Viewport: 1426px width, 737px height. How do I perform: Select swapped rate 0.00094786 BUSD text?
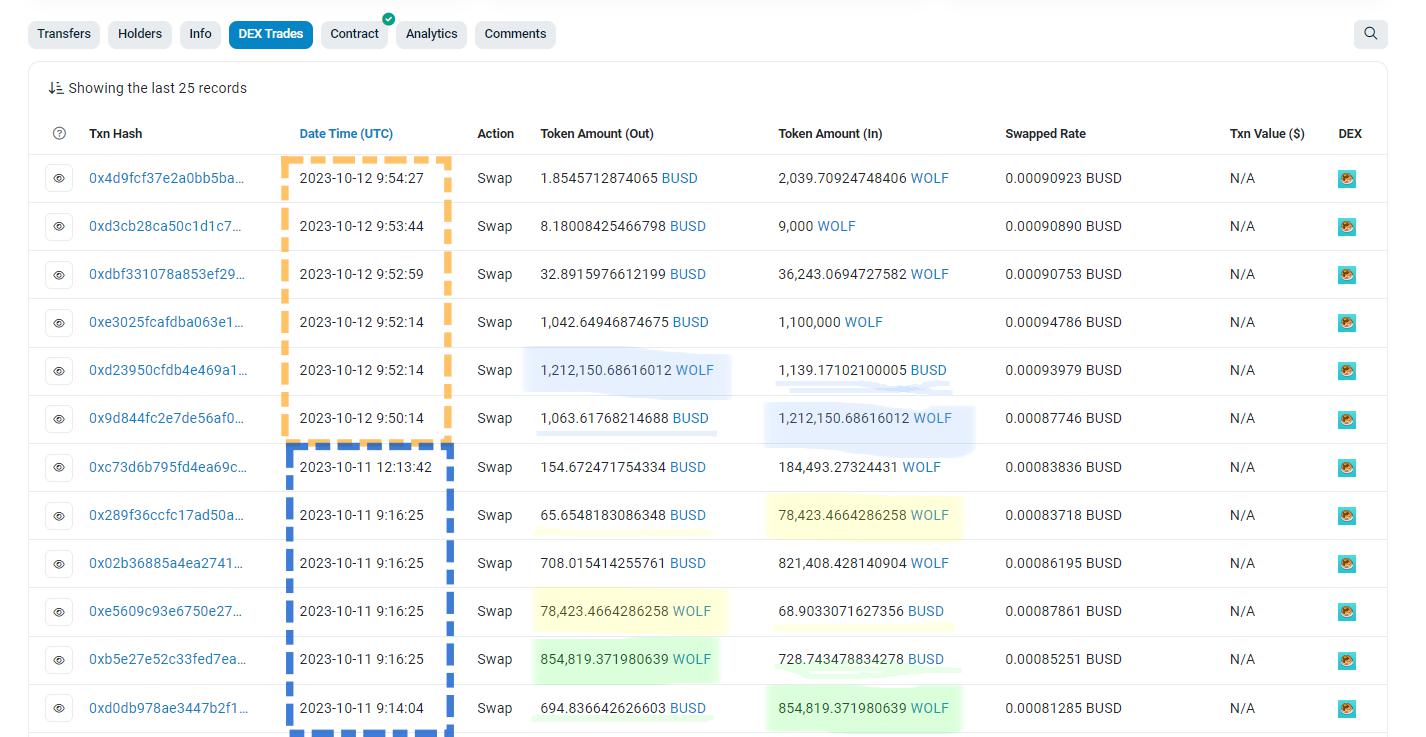point(1063,322)
